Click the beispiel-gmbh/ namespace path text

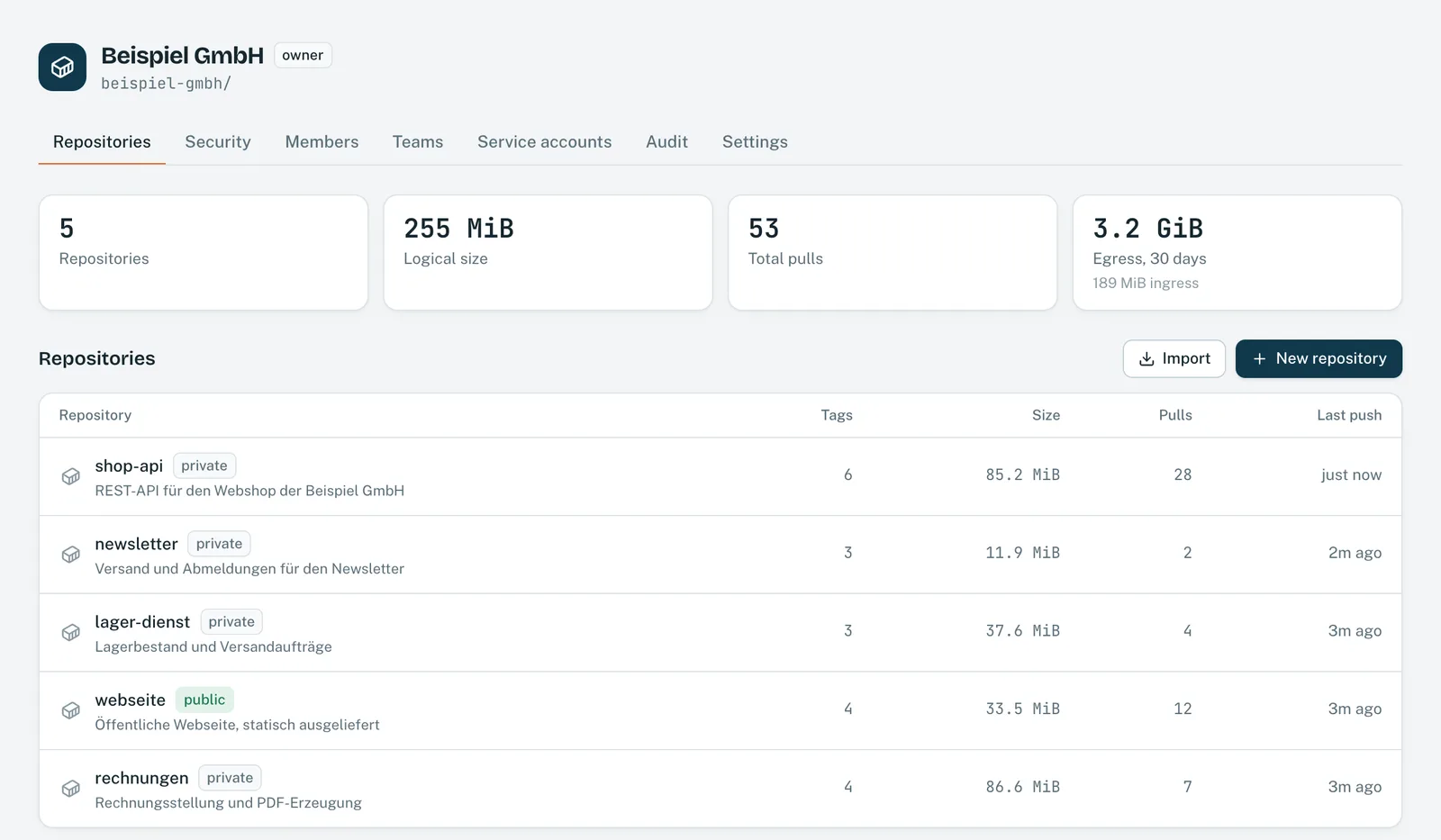[x=166, y=84]
